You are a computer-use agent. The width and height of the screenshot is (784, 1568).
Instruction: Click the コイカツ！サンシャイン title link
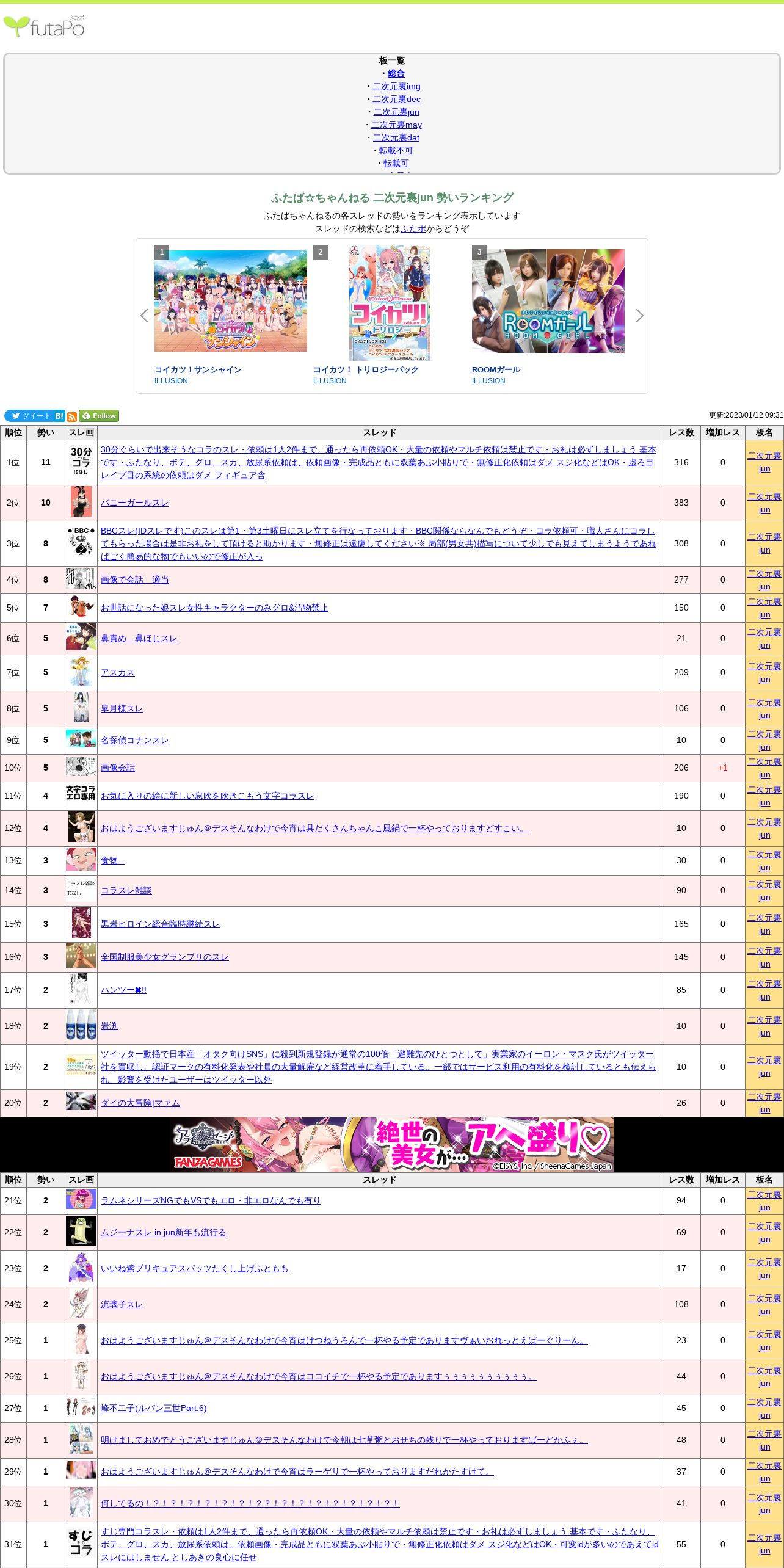coord(198,369)
